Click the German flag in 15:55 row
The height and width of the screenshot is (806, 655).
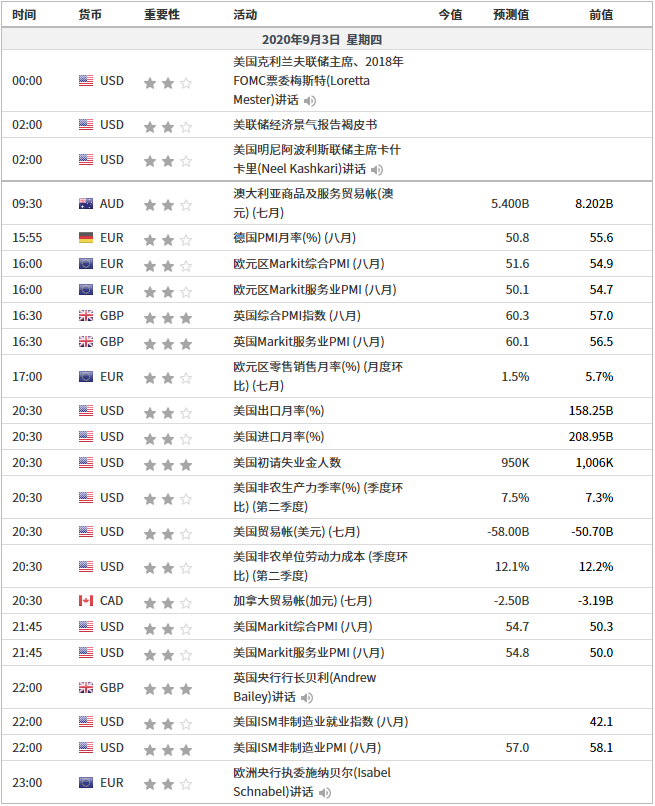click(x=86, y=237)
